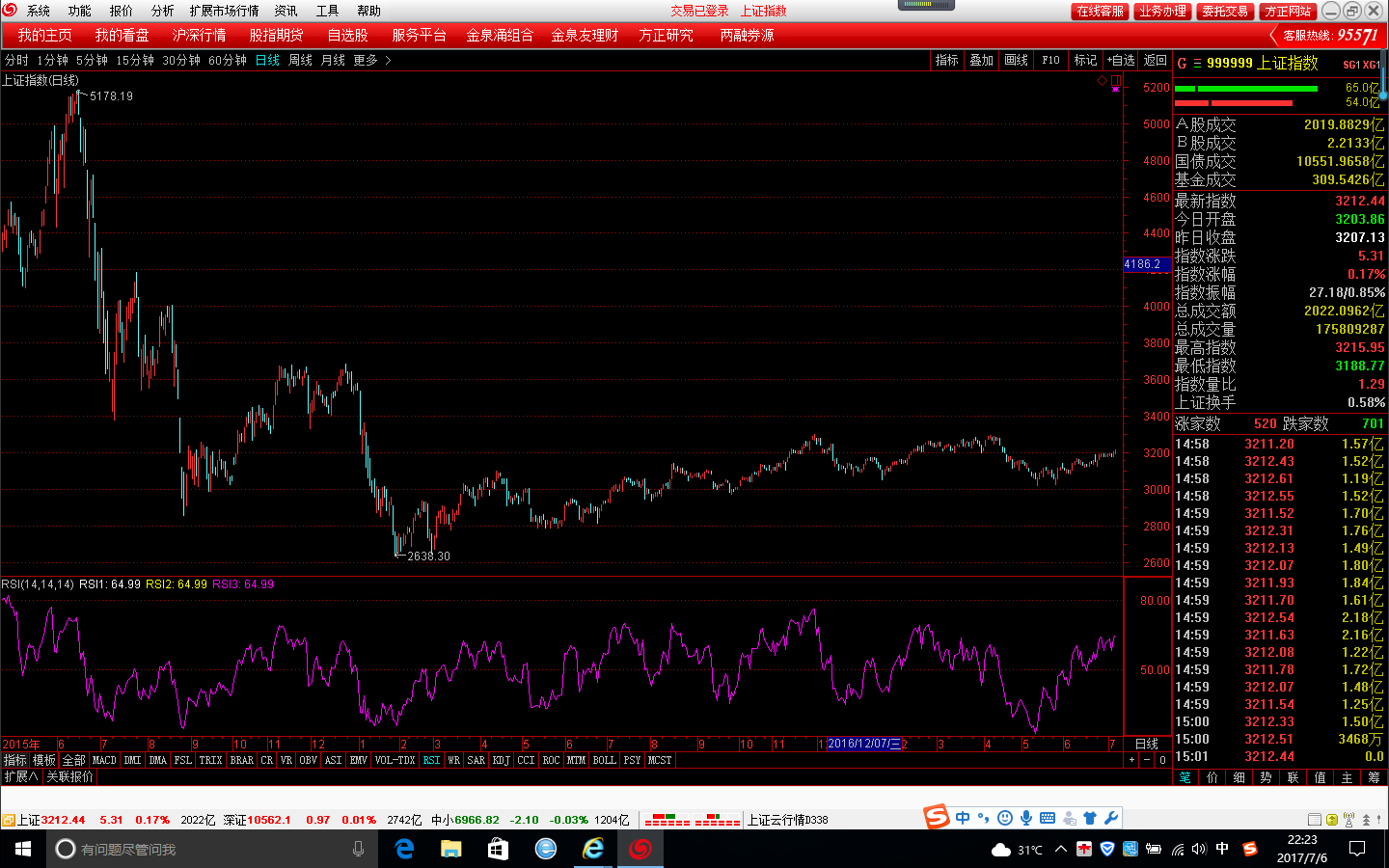Expand the 扩展∧ panel

pos(20,776)
